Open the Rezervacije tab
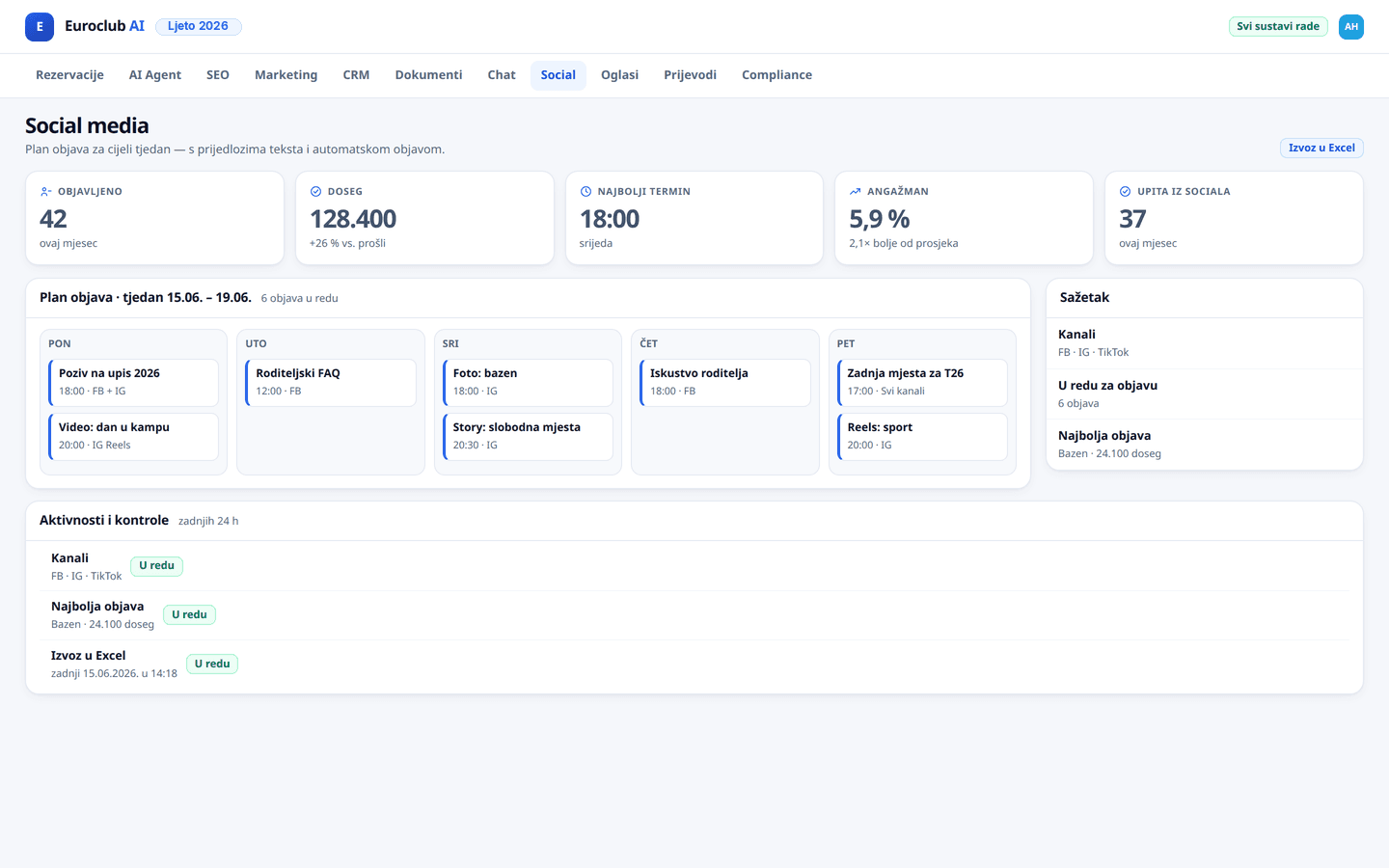1389x868 pixels. click(x=69, y=75)
